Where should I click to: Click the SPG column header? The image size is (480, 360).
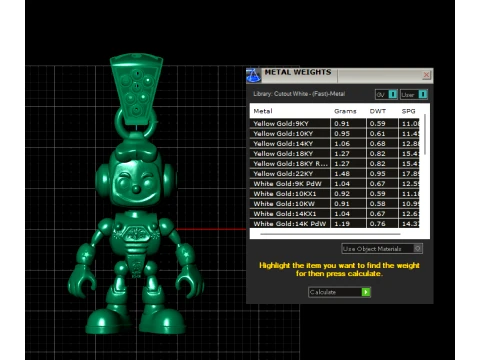(x=408, y=111)
